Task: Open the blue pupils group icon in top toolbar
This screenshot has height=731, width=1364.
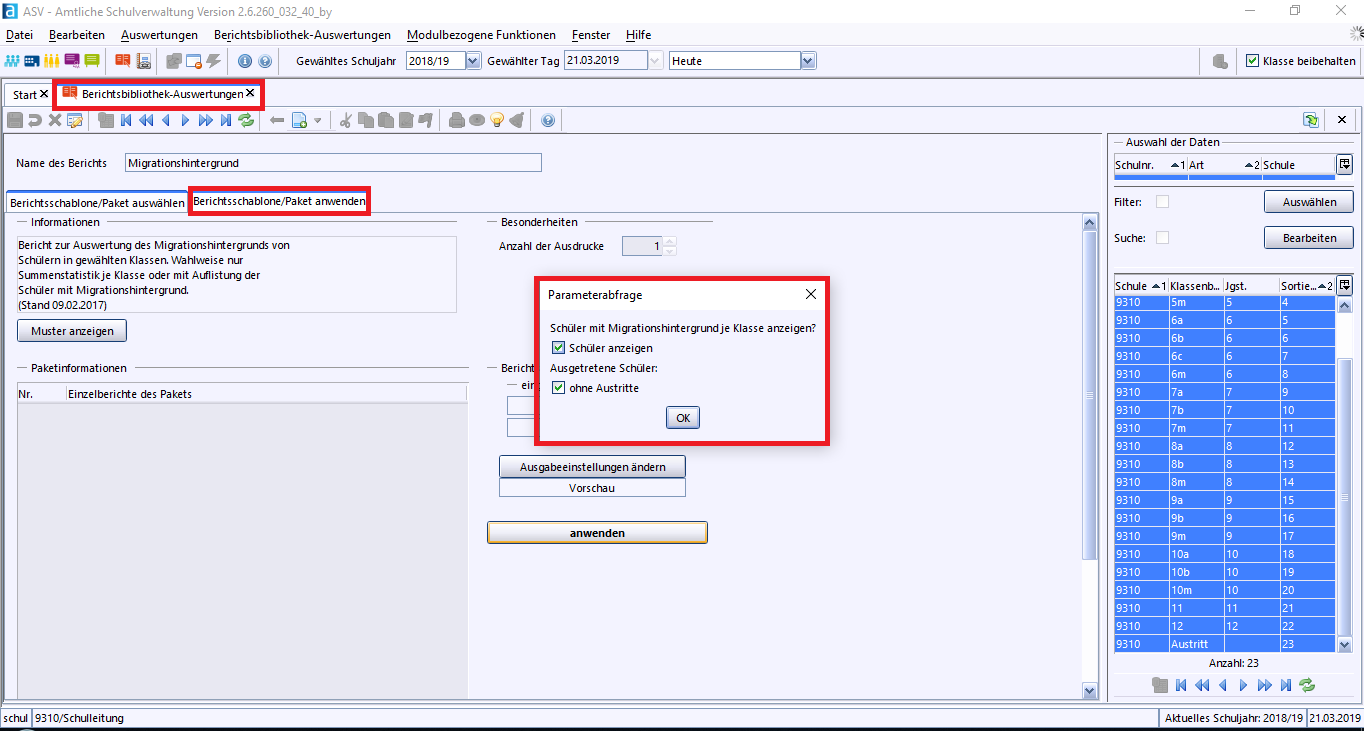Action: [x=13, y=61]
